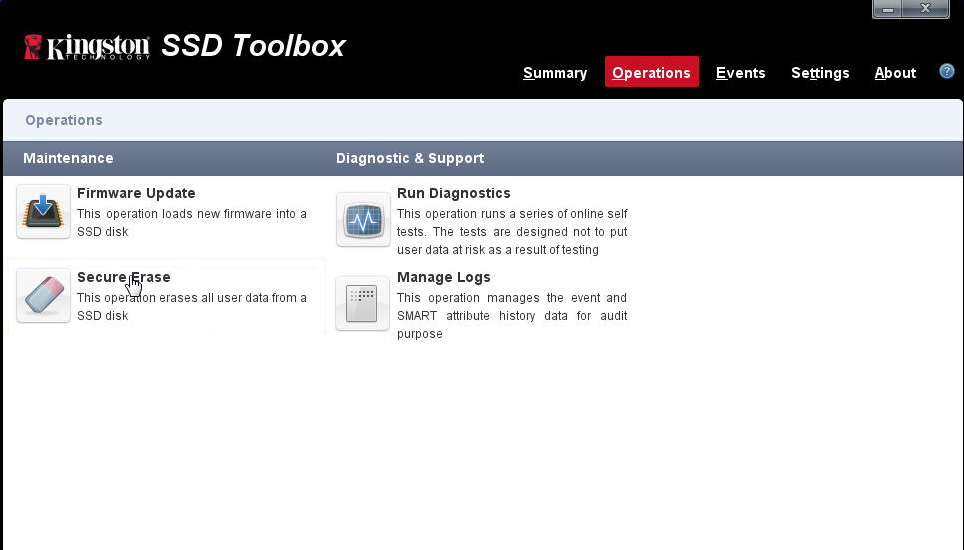The width and height of the screenshot is (964, 550).
Task: Click the Secure Erase eraser icon
Action: click(43, 296)
